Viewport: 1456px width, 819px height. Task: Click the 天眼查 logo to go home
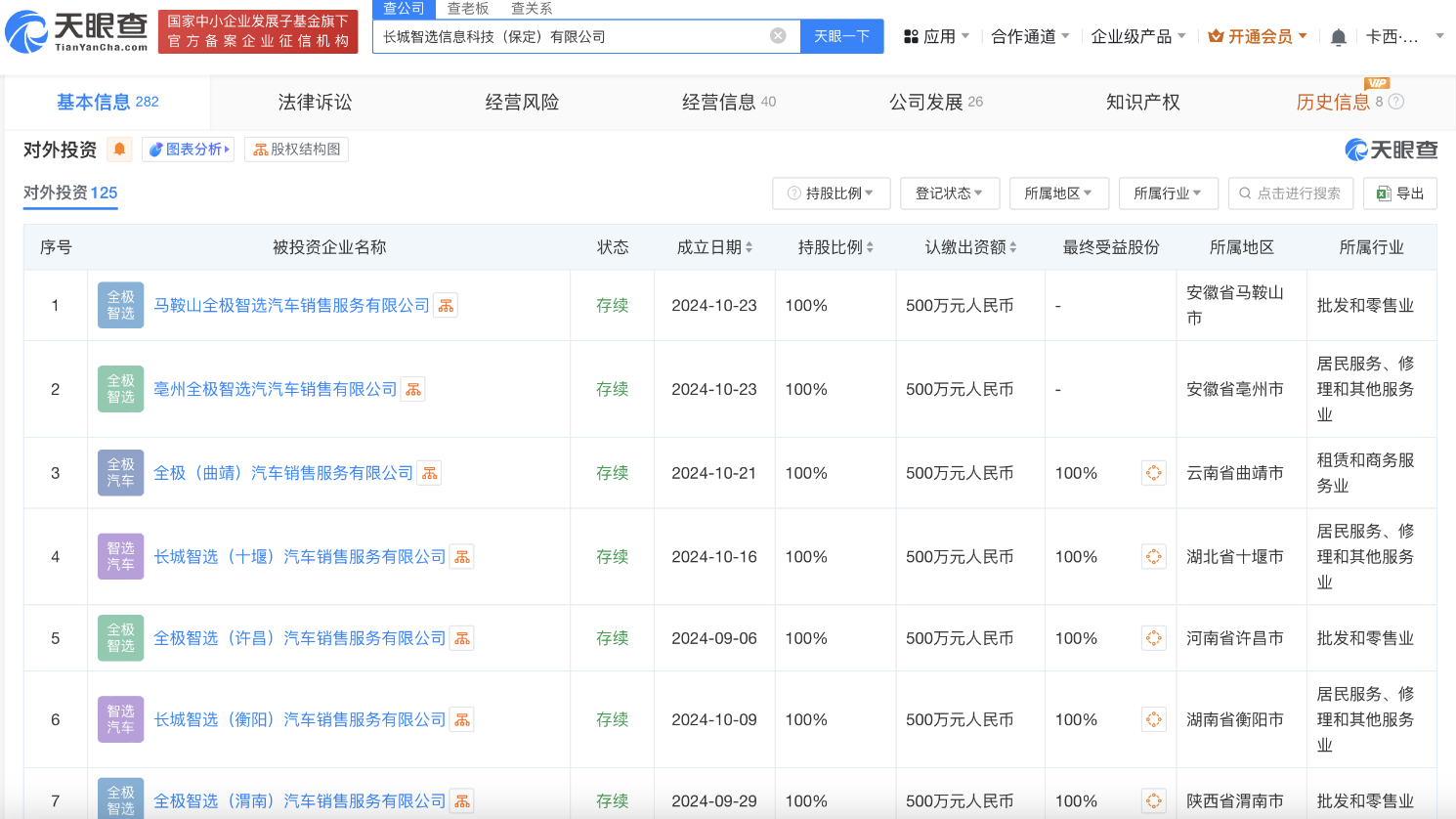tap(78, 32)
